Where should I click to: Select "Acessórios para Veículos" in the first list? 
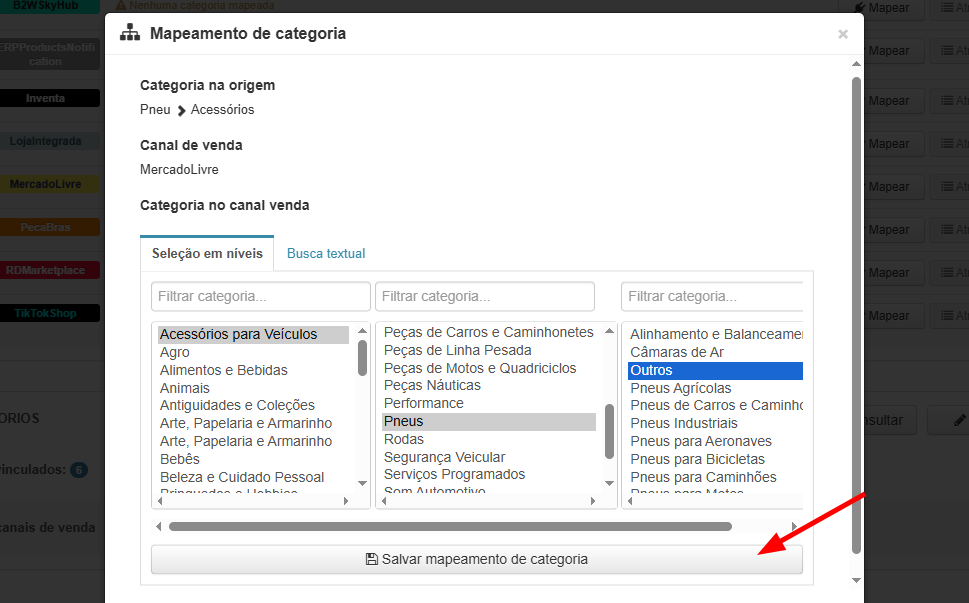tap(253, 334)
